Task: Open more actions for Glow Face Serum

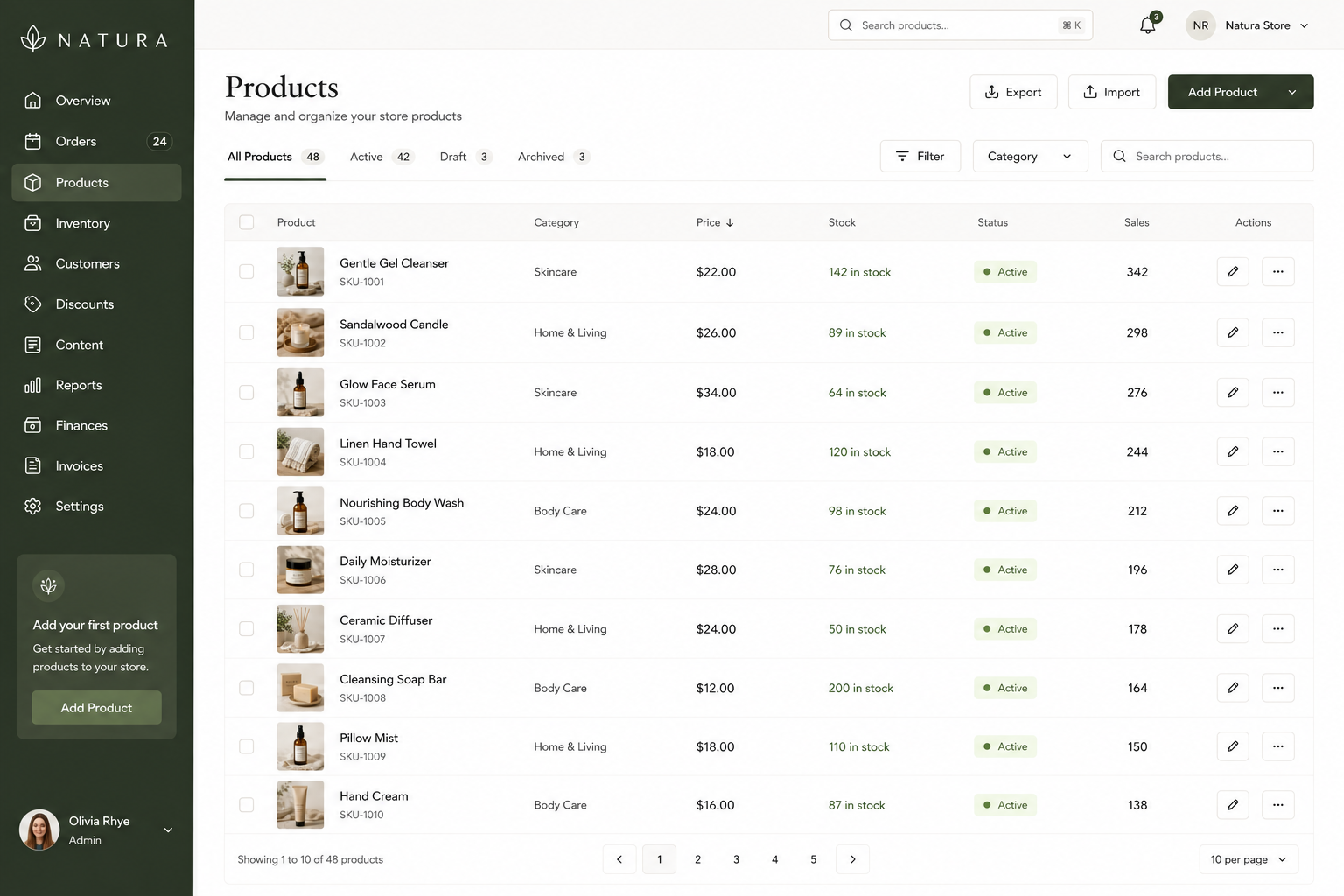Action: pos(1278,393)
